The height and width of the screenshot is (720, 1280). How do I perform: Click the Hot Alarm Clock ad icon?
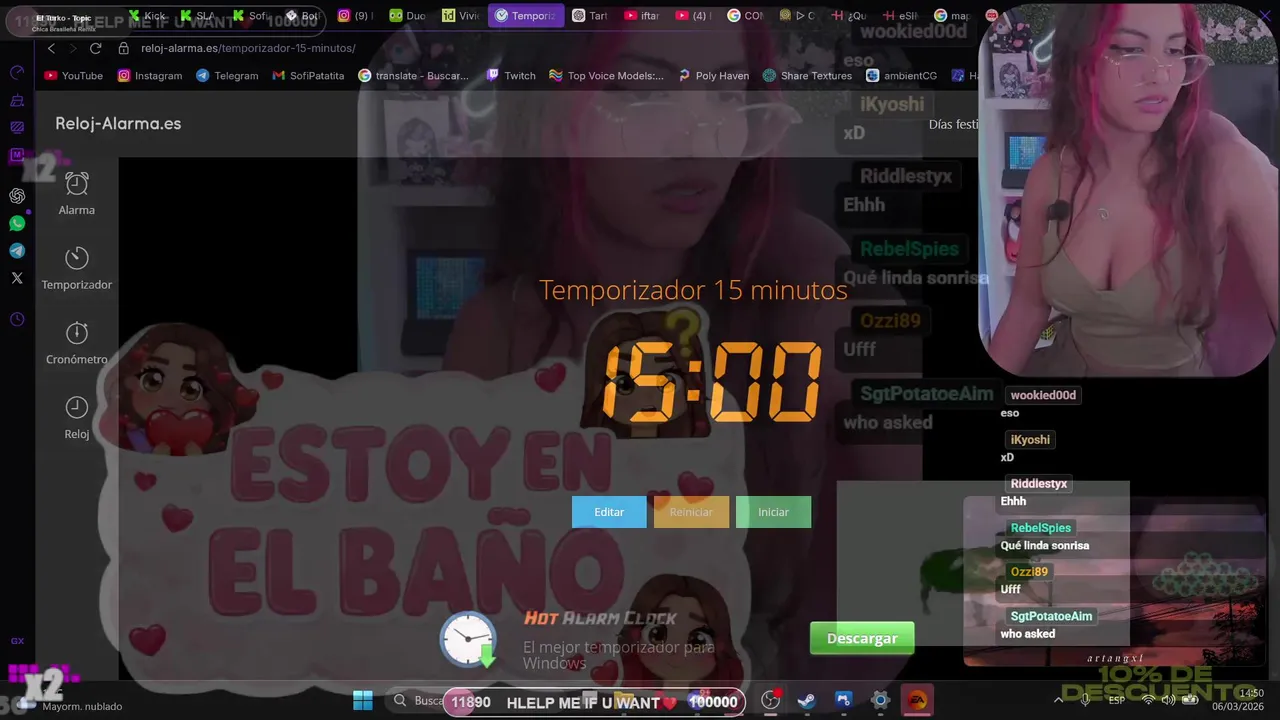click(468, 639)
